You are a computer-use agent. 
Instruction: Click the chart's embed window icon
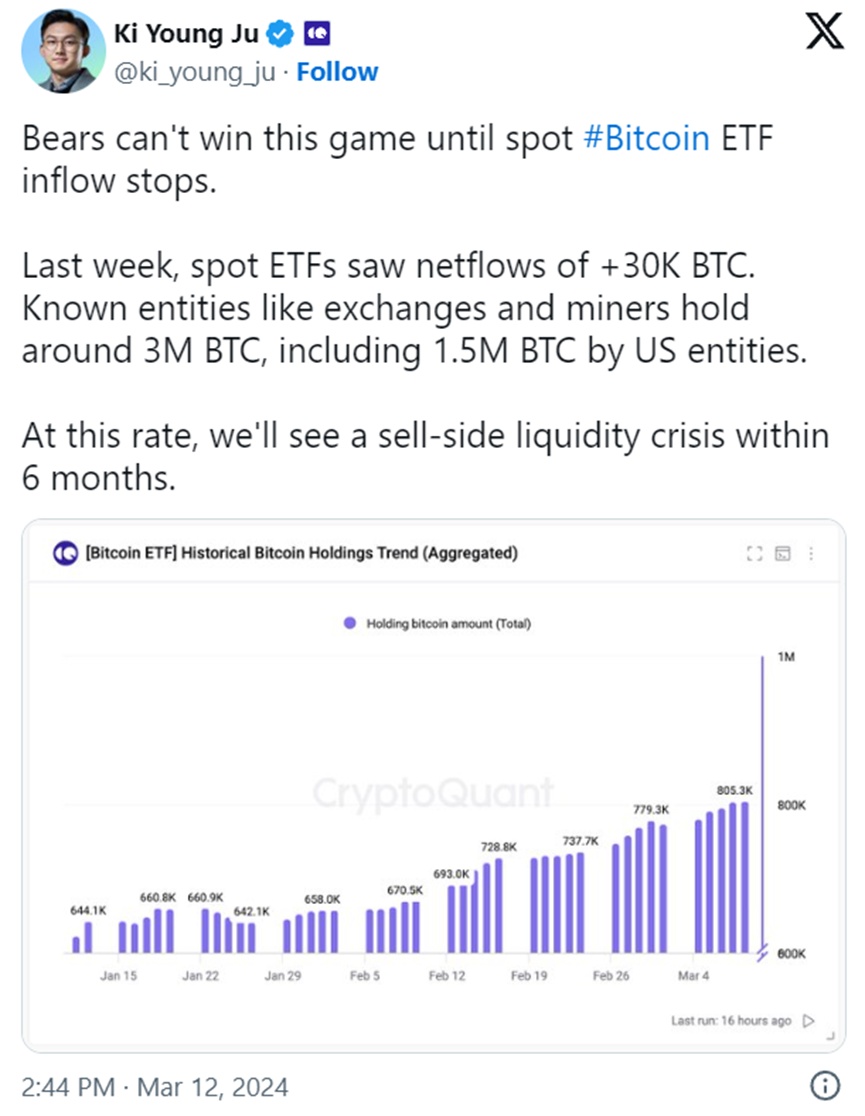(783, 553)
